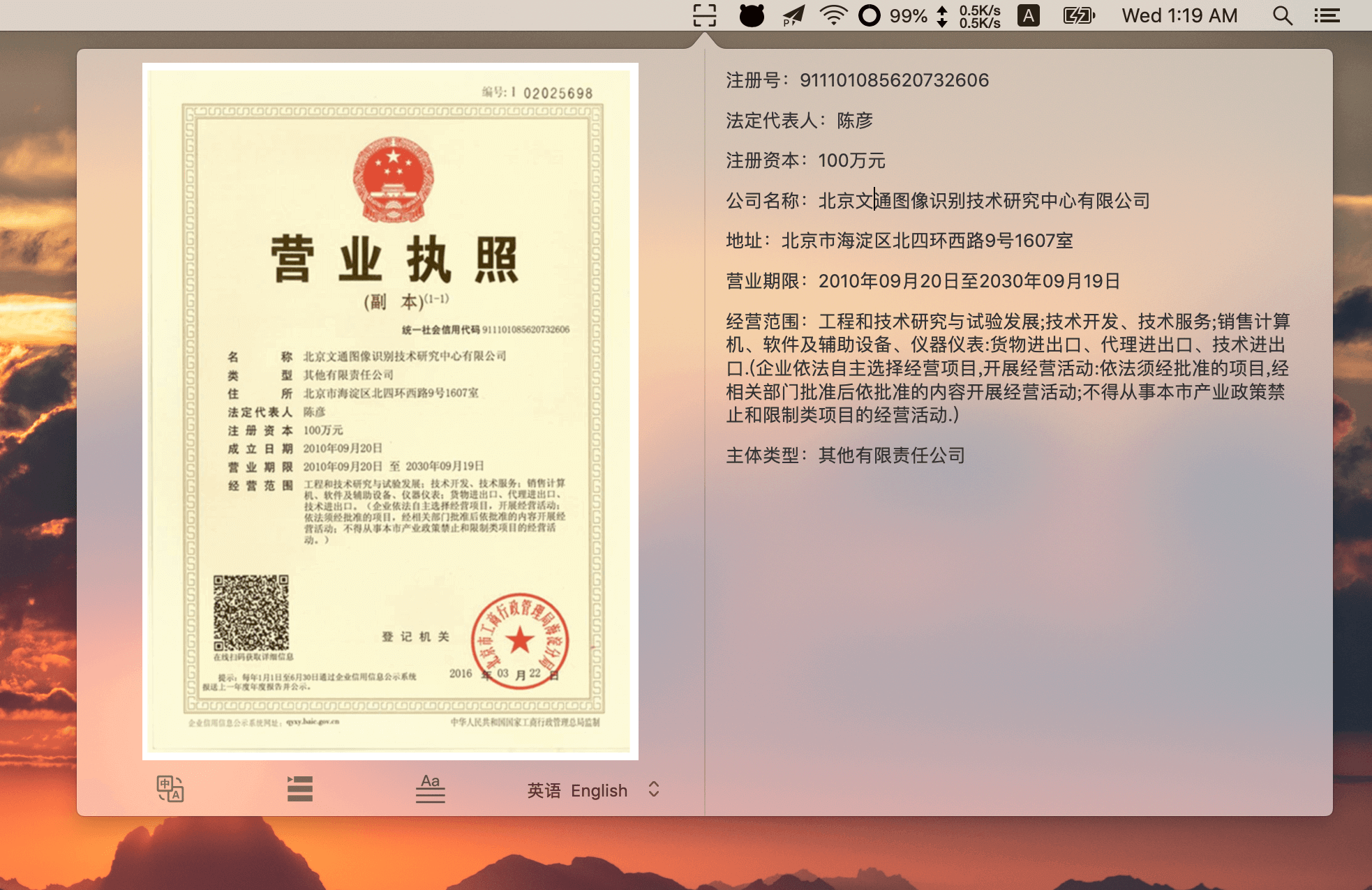
Task: Click into the 经营范围 business scope paragraph
Action: [x=1006, y=368]
